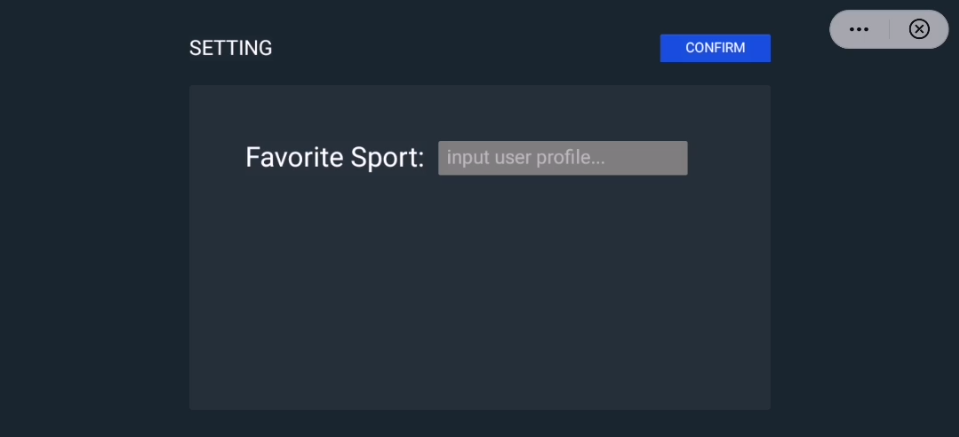Click empty area of settings panel
The width and height of the screenshot is (959, 437).
point(480,300)
